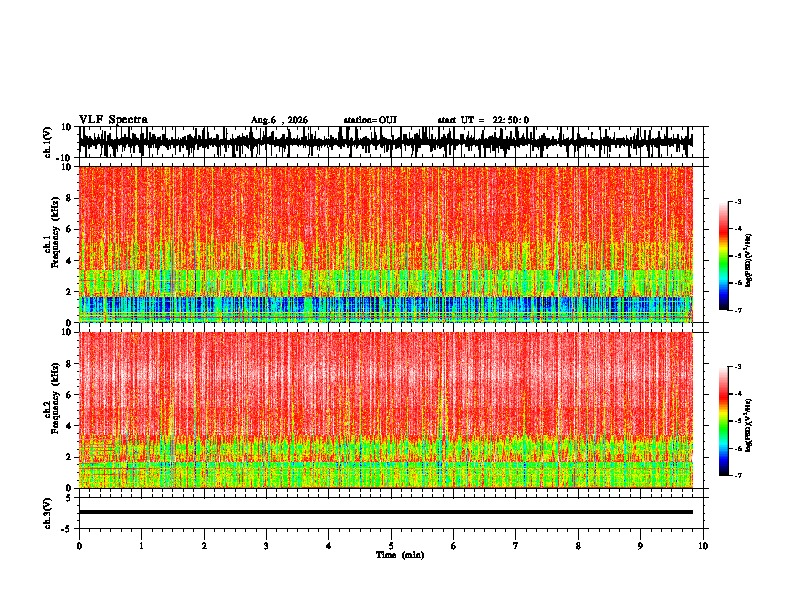Viewport: 792px width, 612px height.
Task: Click the ch.1 voltage waveform trace
Action: click(x=386, y=142)
